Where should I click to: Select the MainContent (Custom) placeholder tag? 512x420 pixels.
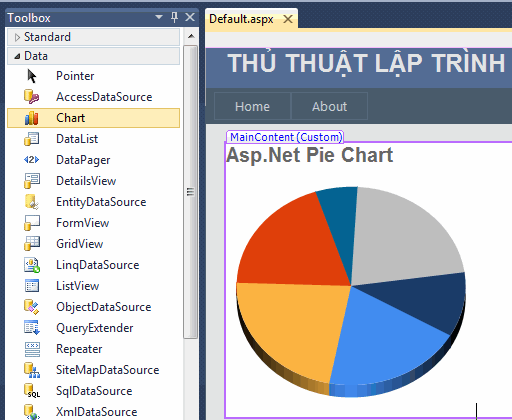[285, 137]
